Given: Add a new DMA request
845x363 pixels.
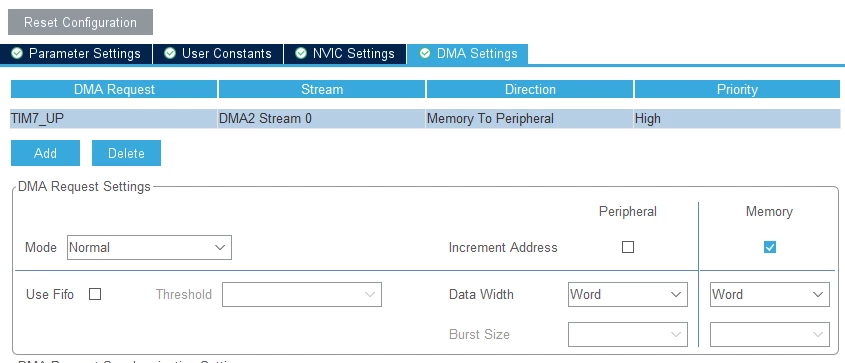Looking at the screenshot, I should 45,153.
